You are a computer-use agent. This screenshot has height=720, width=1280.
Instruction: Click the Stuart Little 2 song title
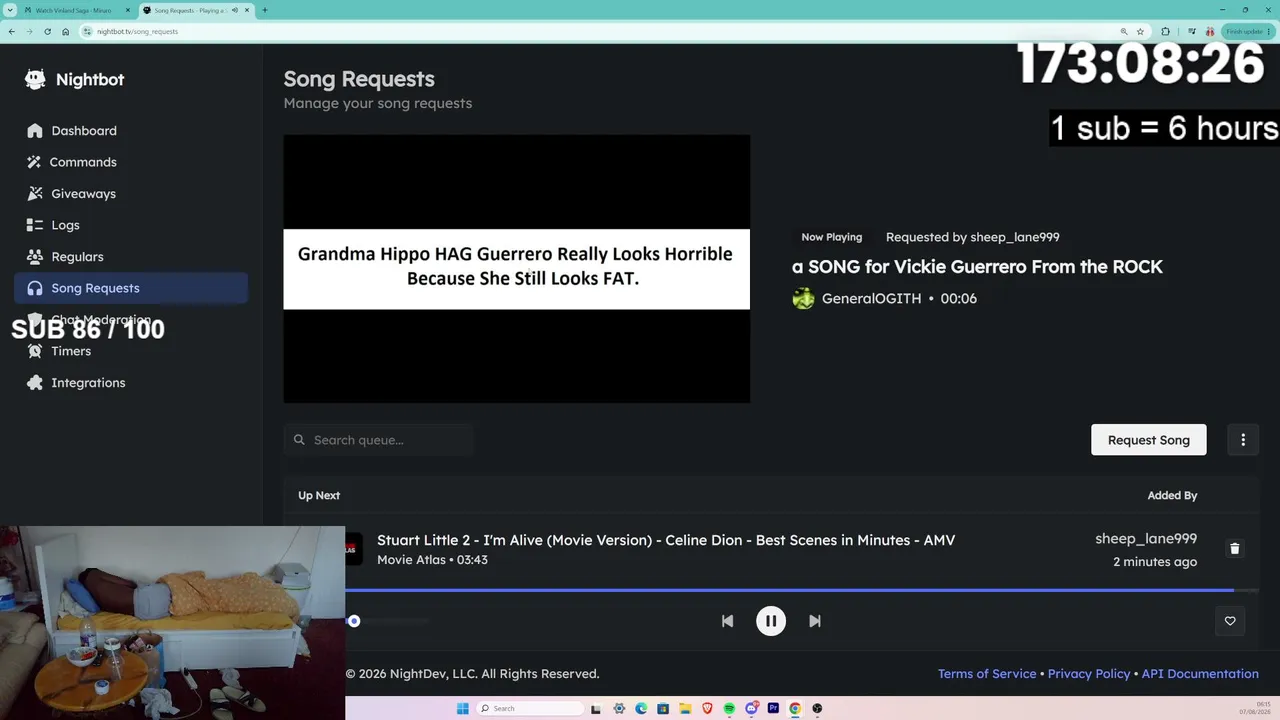666,540
